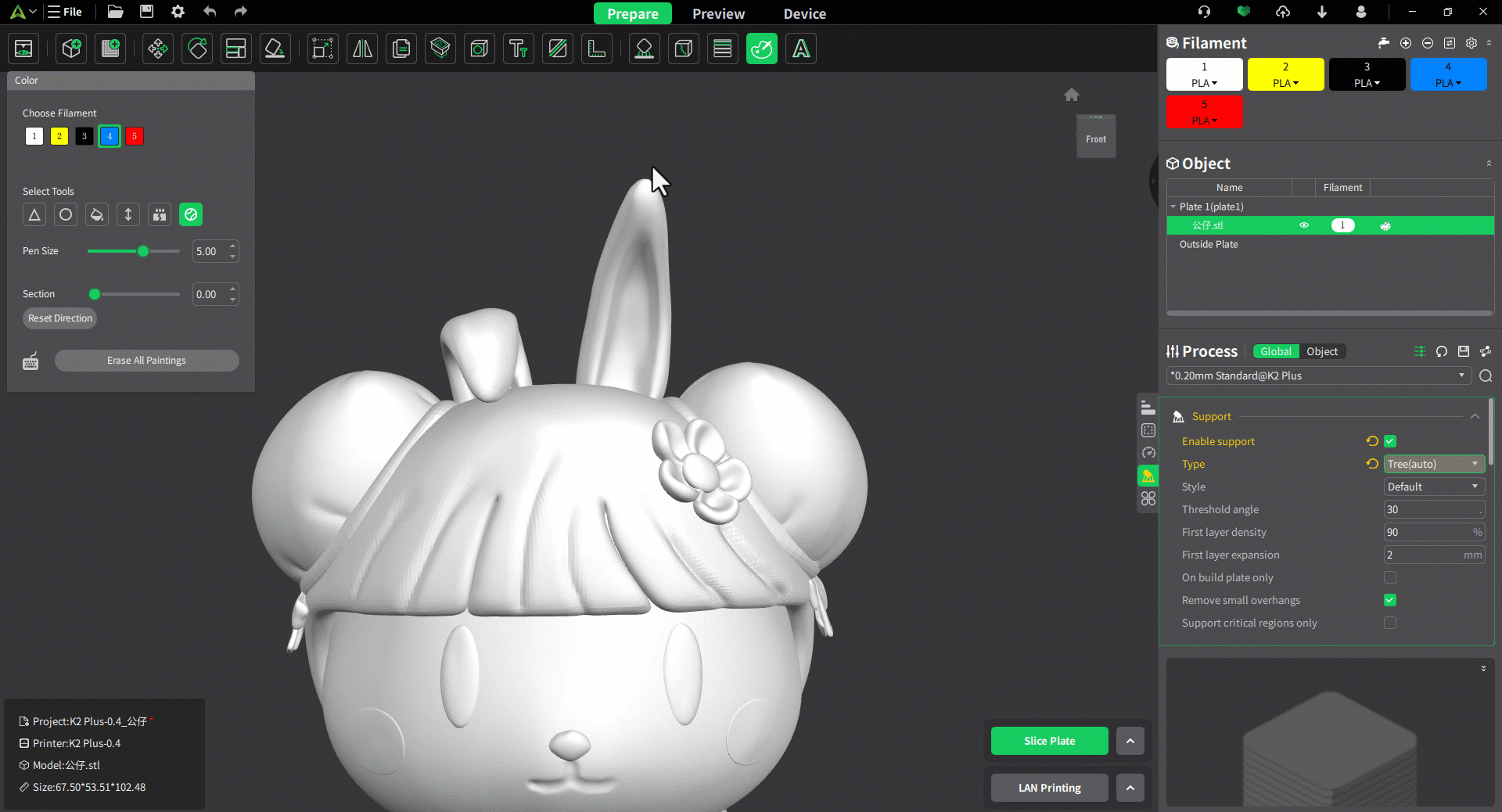Select the Triangle painting tool

(x=34, y=214)
